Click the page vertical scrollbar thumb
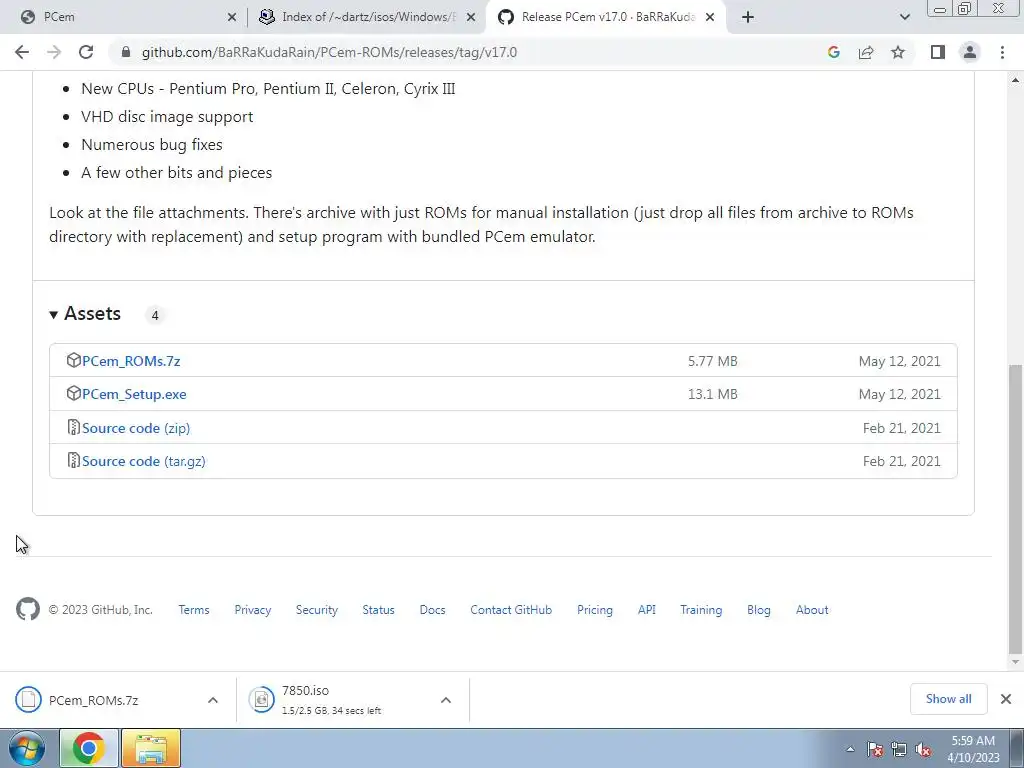 tap(1015, 509)
